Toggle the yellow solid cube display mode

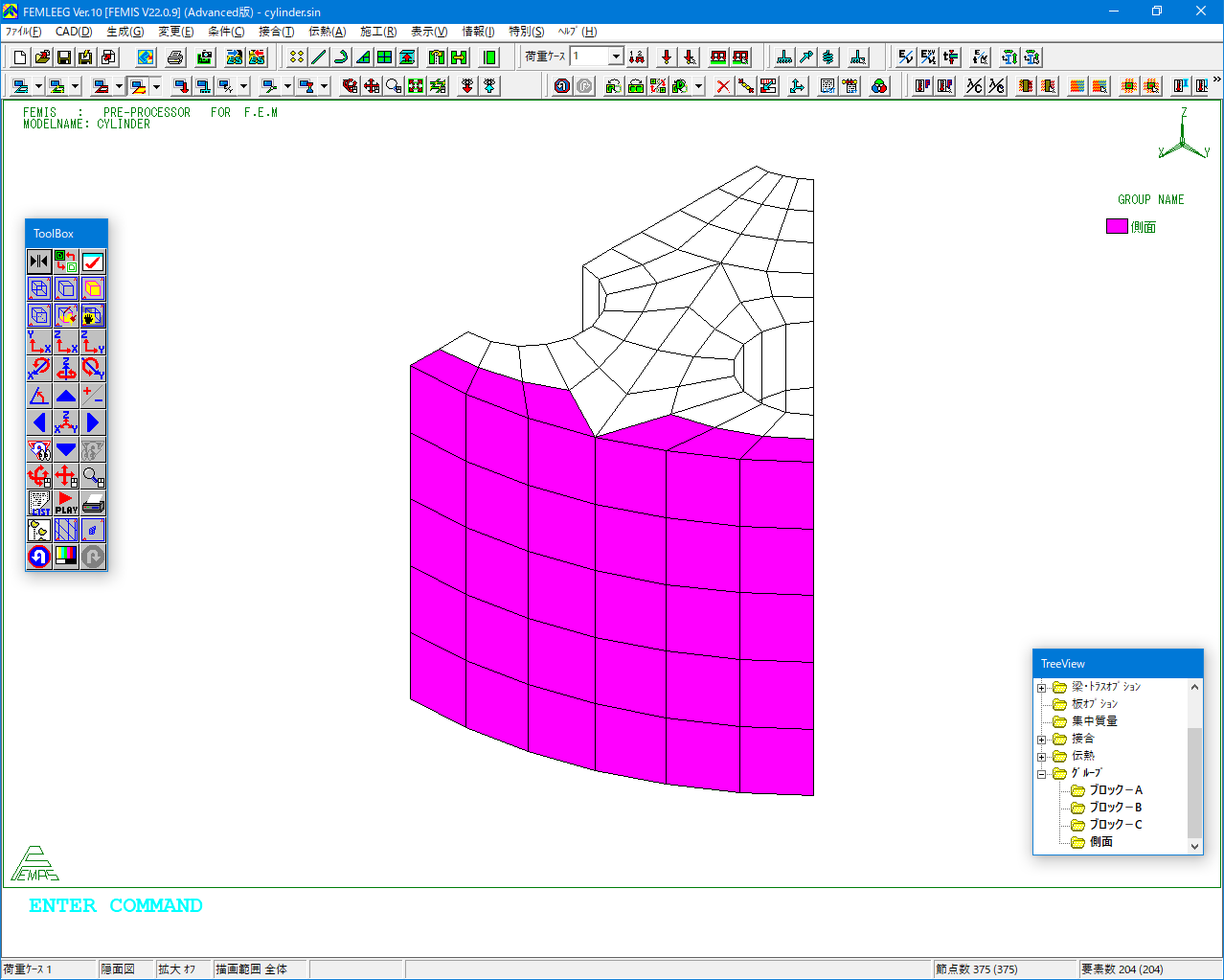click(93, 288)
